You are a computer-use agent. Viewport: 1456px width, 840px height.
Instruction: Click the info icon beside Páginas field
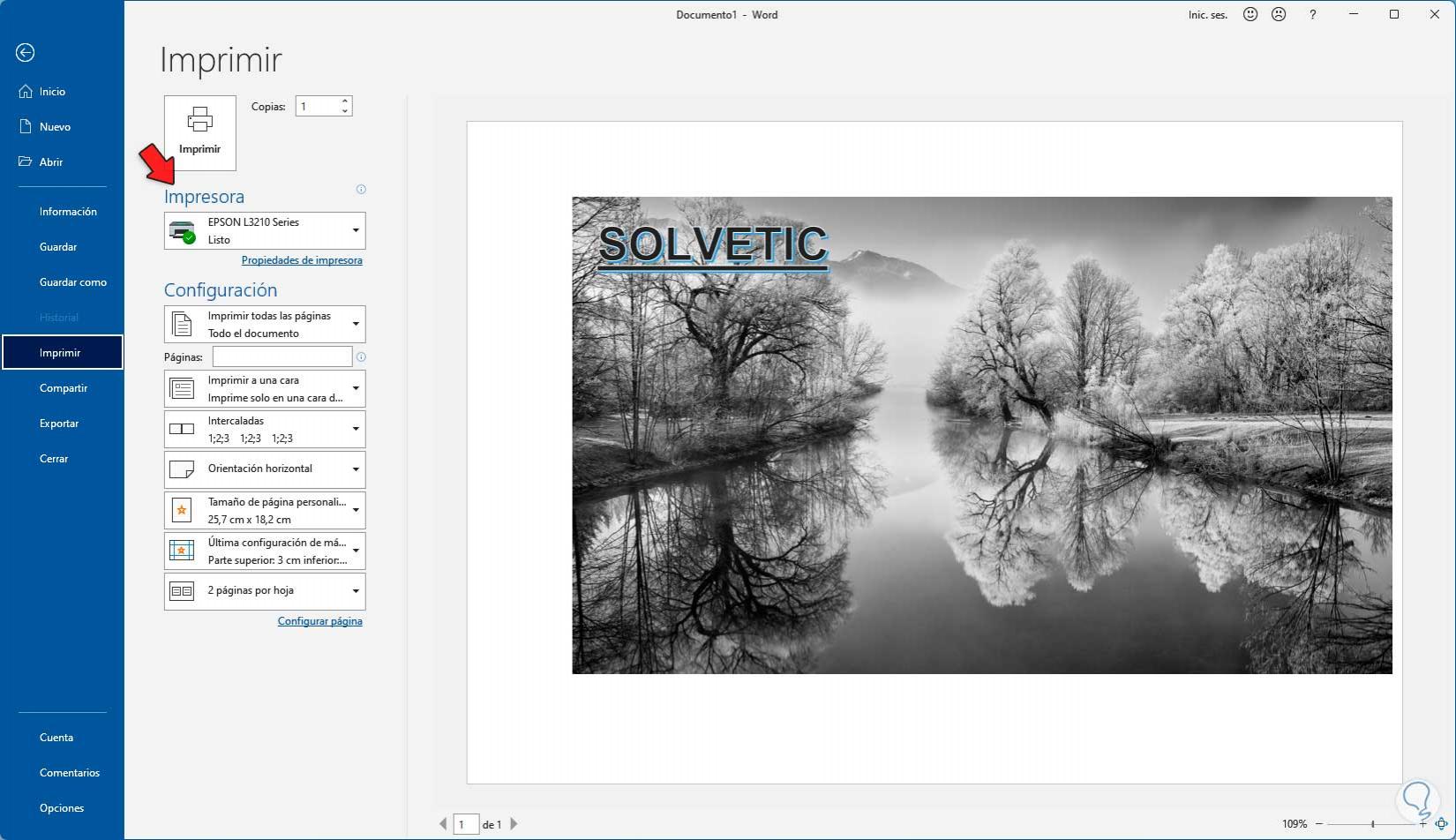coord(361,357)
